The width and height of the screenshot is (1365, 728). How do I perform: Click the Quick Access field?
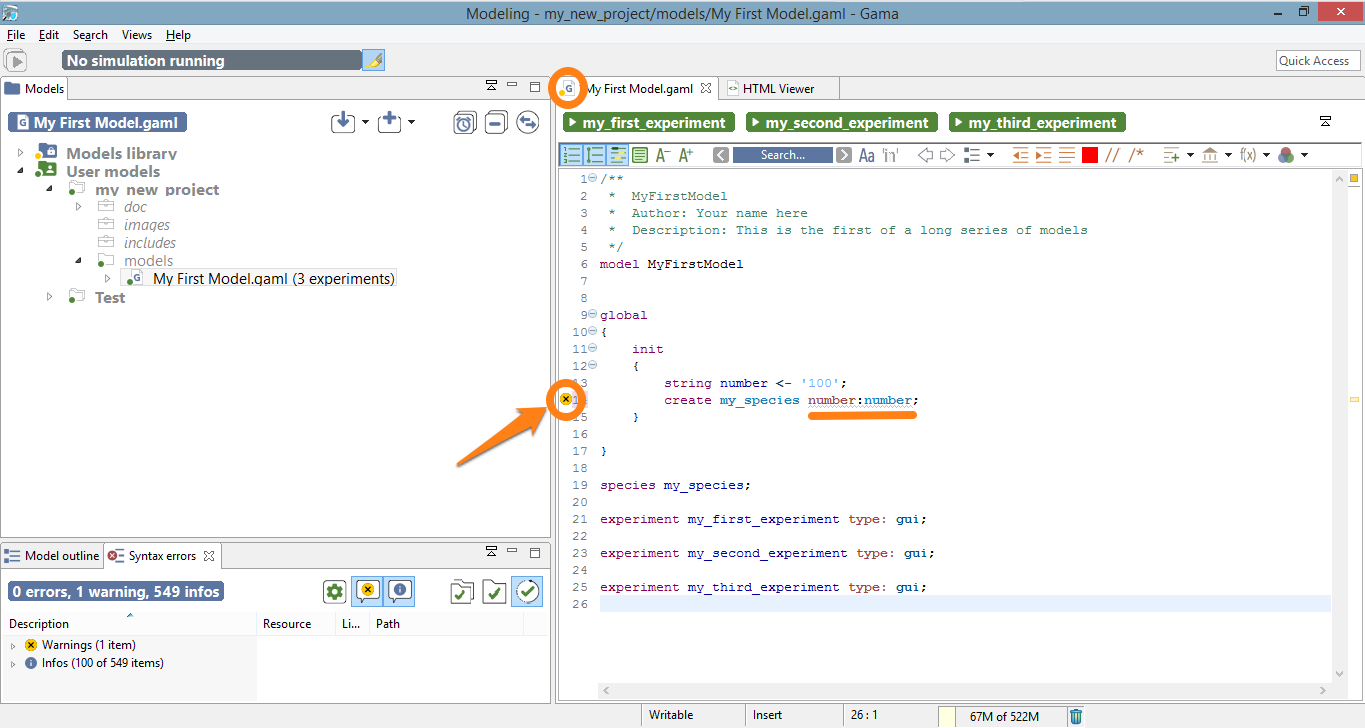pyautogui.click(x=1317, y=60)
